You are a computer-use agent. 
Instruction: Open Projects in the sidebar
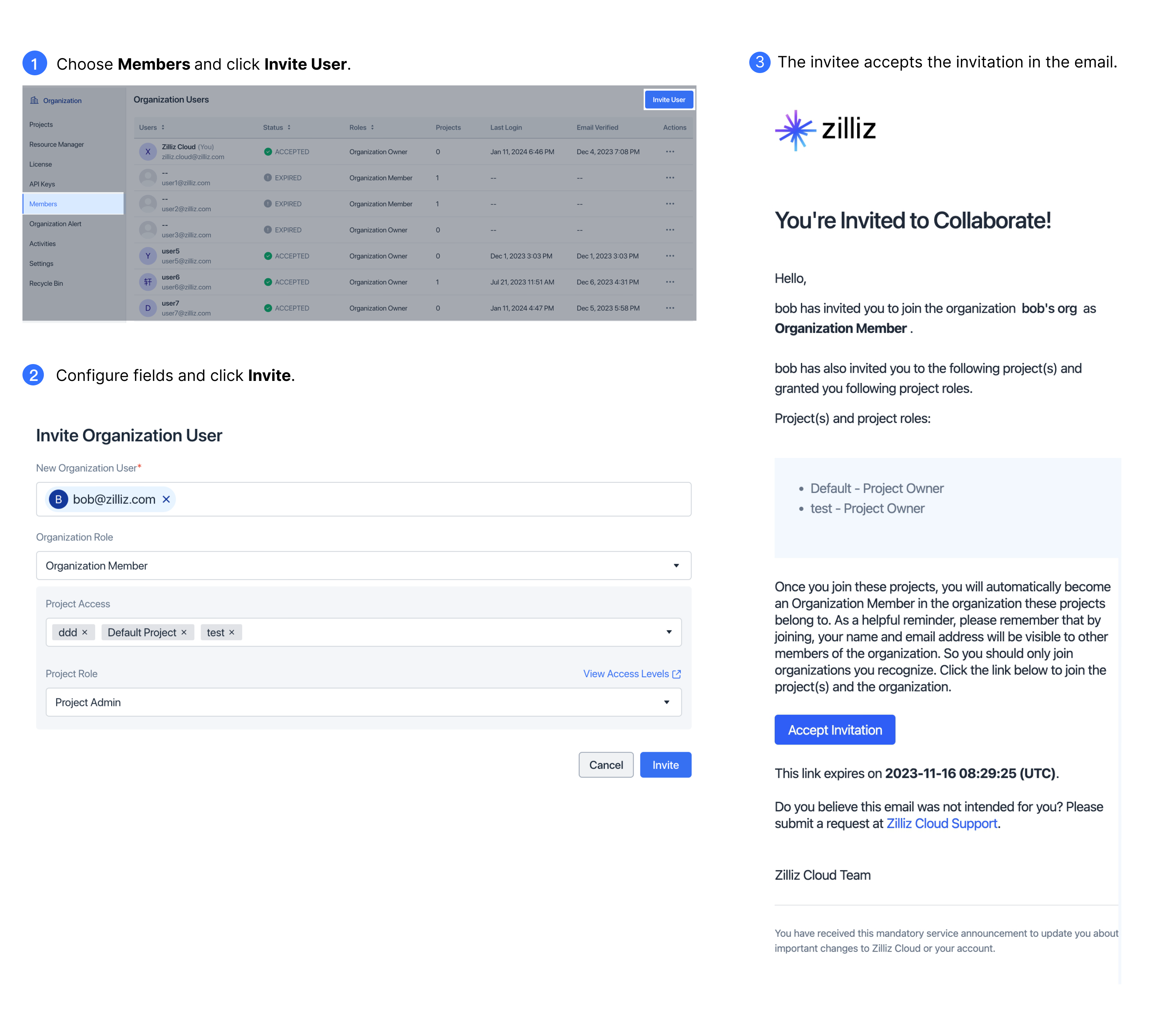click(x=41, y=125)
